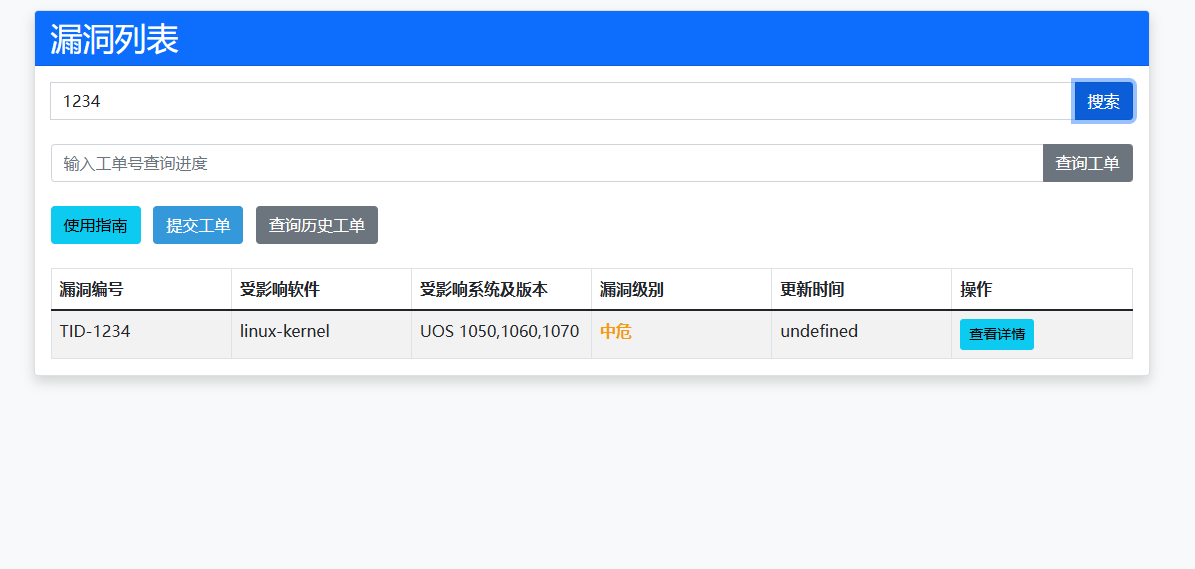Select the TID-1234 vulnerability ID cell
Image resolution: width=1195 pixels, height=569 pixels.
point(95,331)
